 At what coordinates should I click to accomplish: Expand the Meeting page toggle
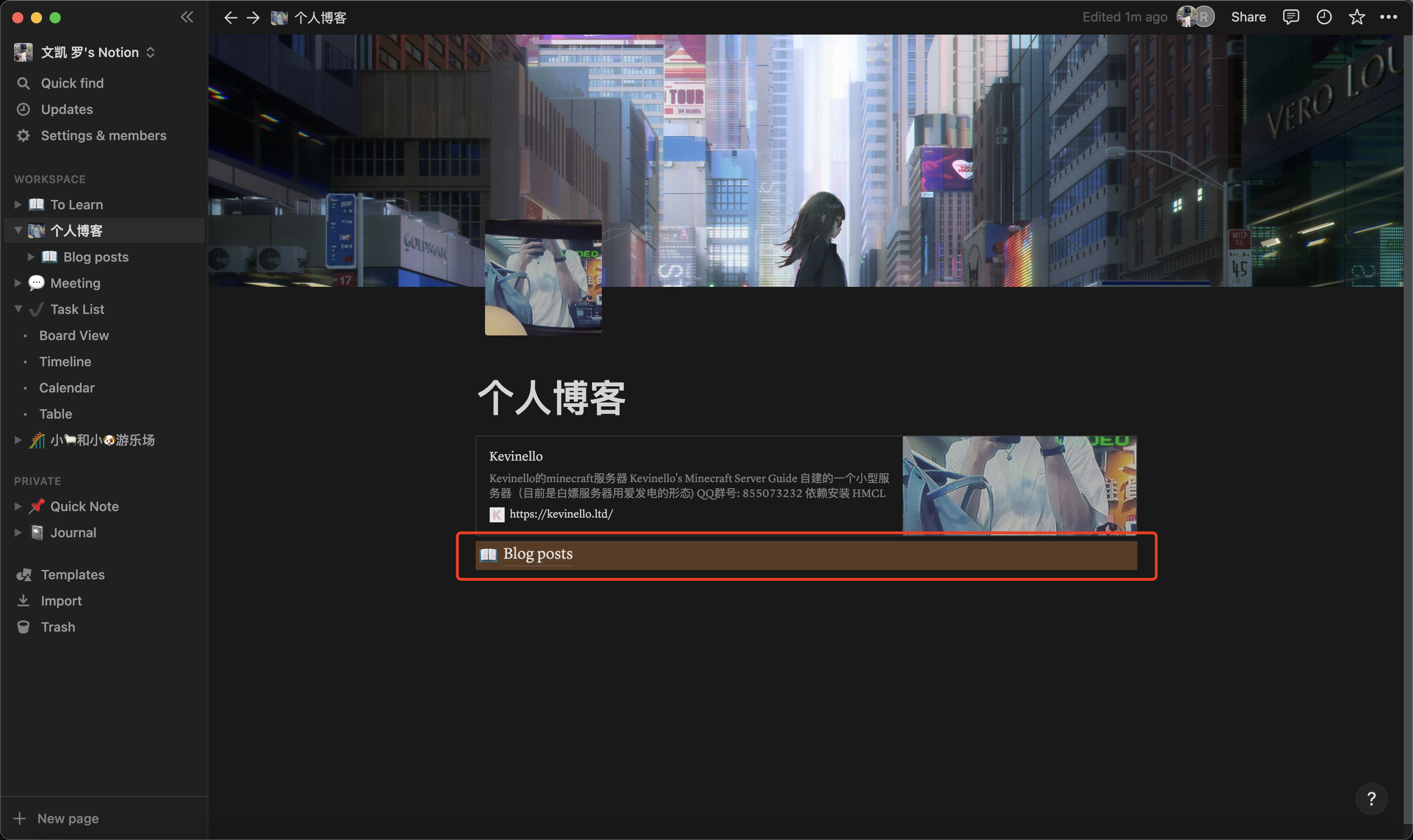[x=18, y=283]
